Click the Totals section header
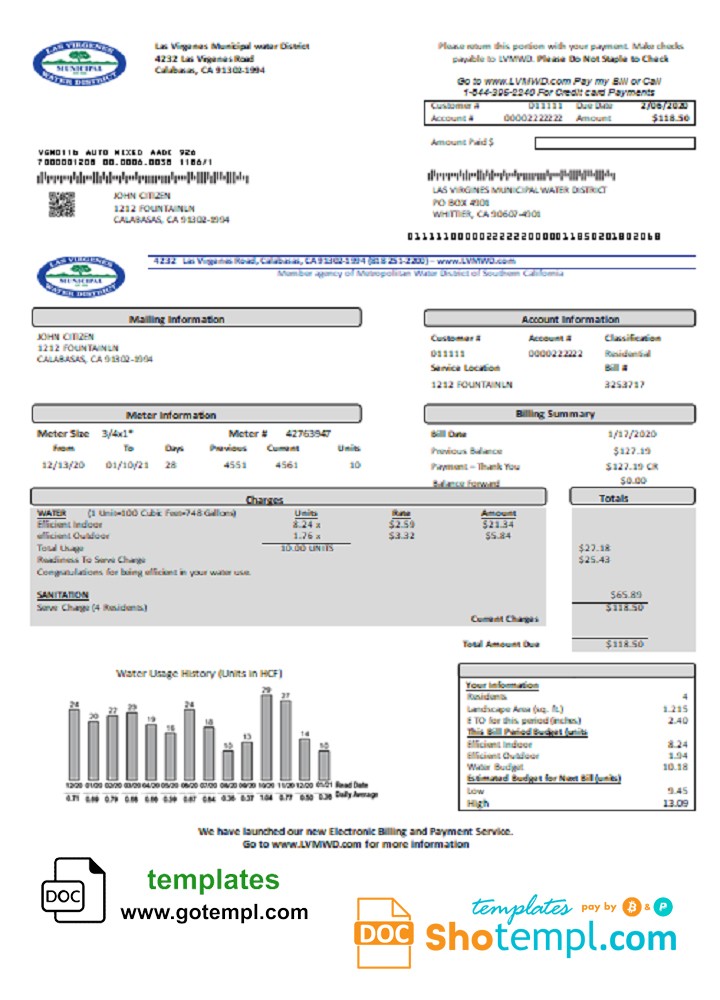Image resolution: width=720 pixels, height=1000 pixels. pos(632,497)
